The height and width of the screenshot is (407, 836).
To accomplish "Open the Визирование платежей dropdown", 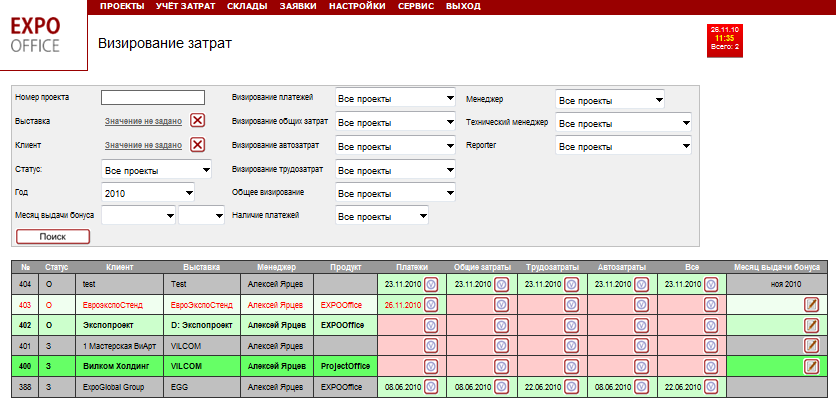I will click(x=395, y=99).
